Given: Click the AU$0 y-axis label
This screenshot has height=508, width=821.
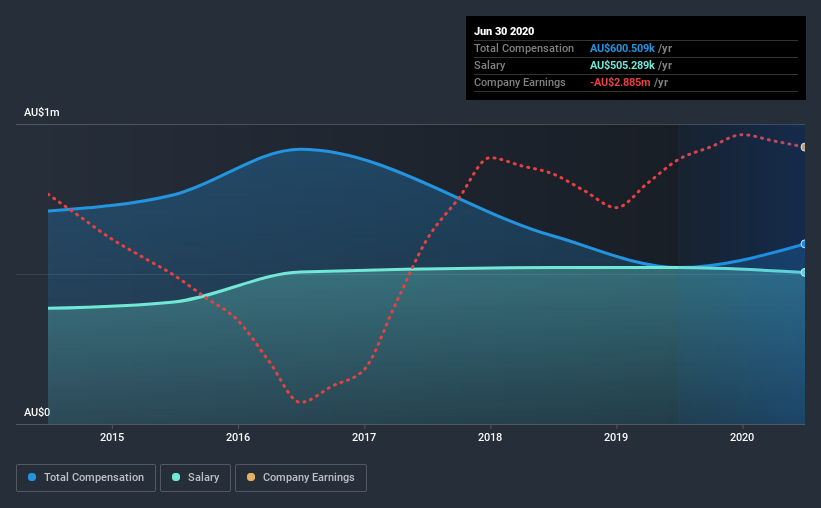Looking at the screenshot, I should (x=37, y=413).
